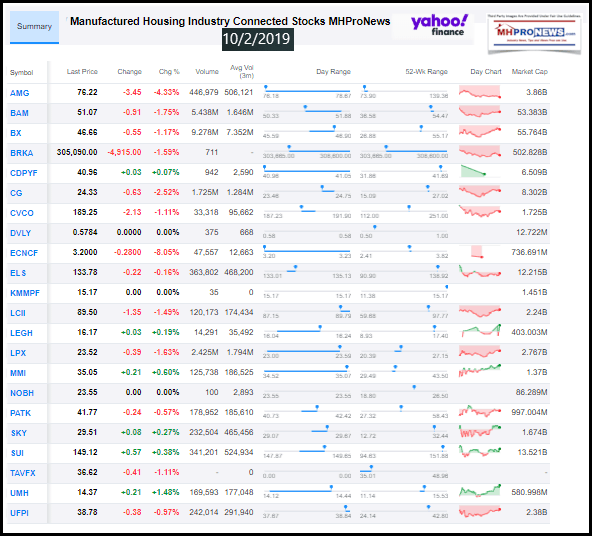The image size is (592, 536).
Task: View AMG day chart sparkline
Action: [480, 92]
